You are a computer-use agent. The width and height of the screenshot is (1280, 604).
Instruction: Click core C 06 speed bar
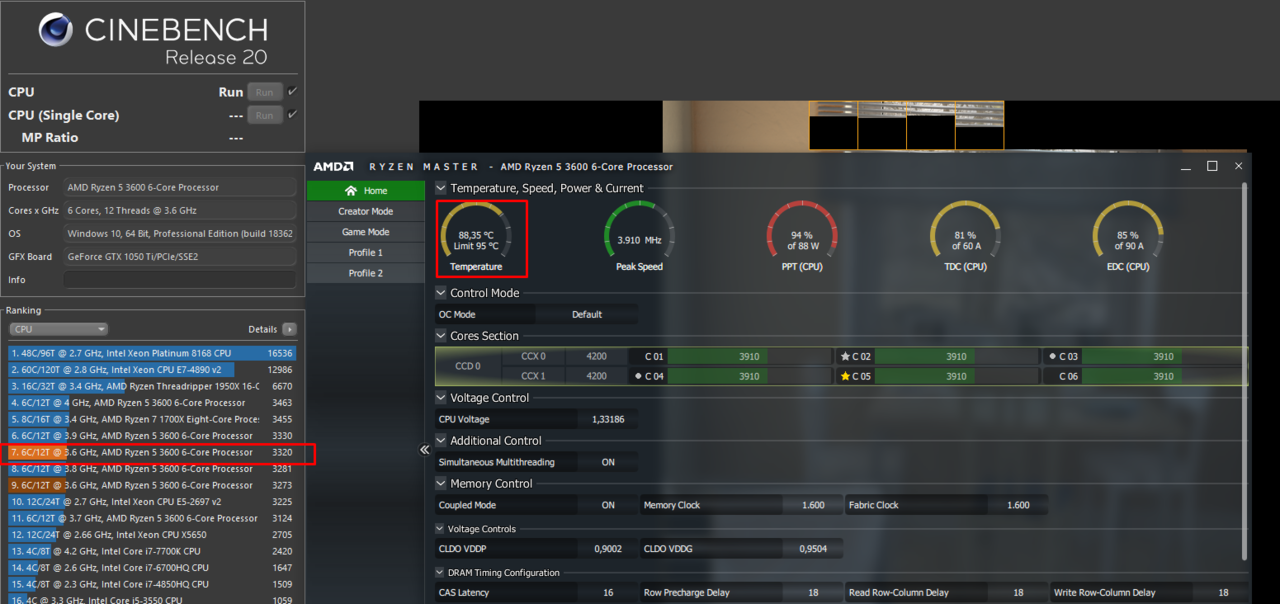coord(1163,376)
